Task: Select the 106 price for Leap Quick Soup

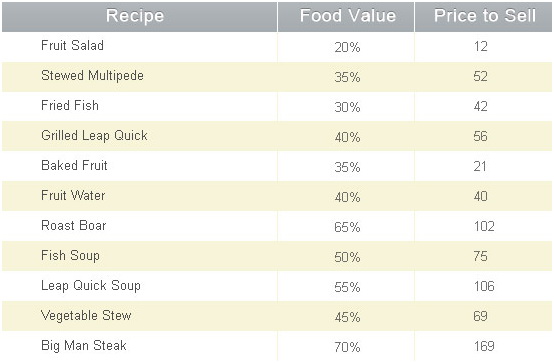Action: [484, 286]
